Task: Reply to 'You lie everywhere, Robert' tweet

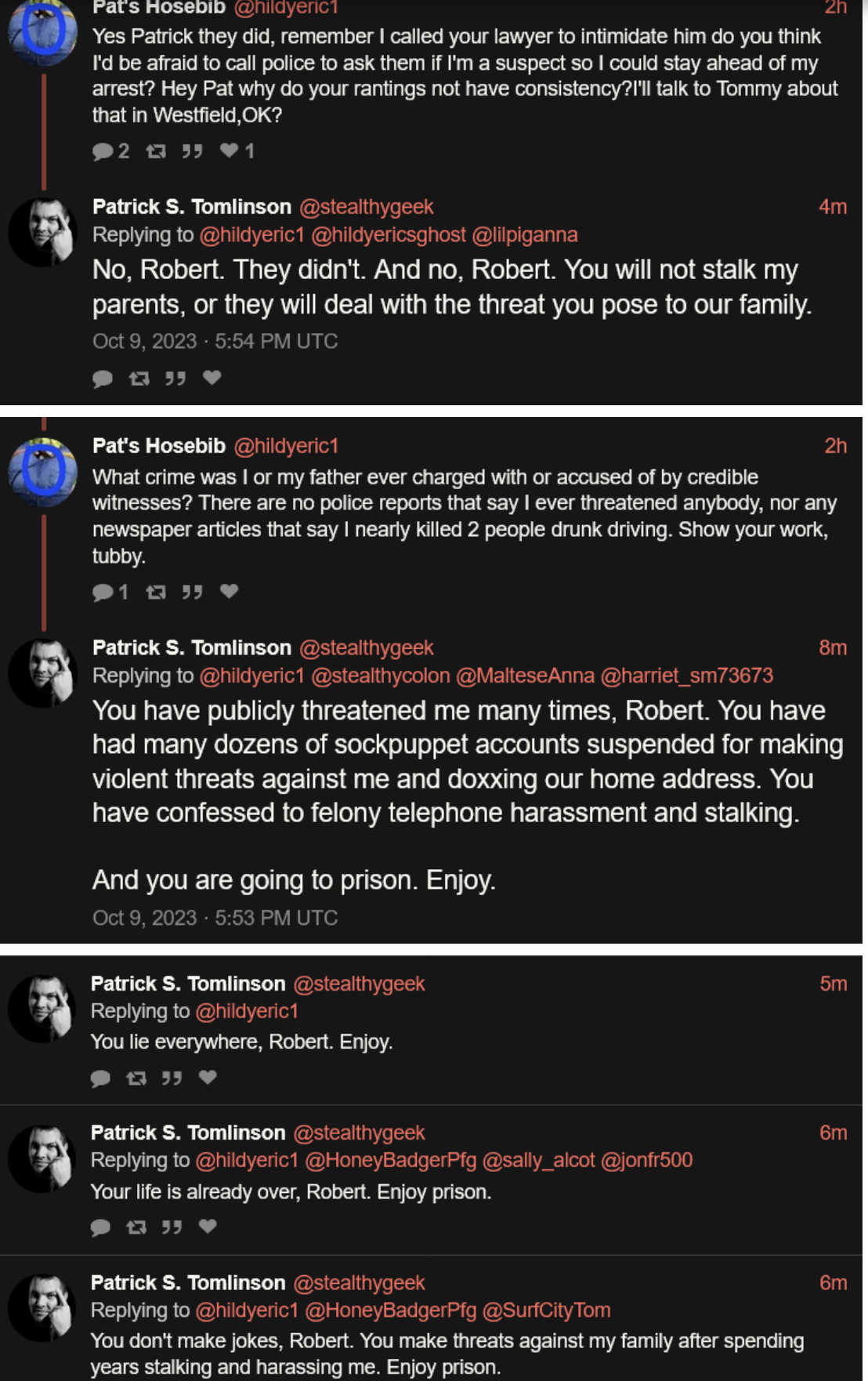Action: pos(100,1078)
